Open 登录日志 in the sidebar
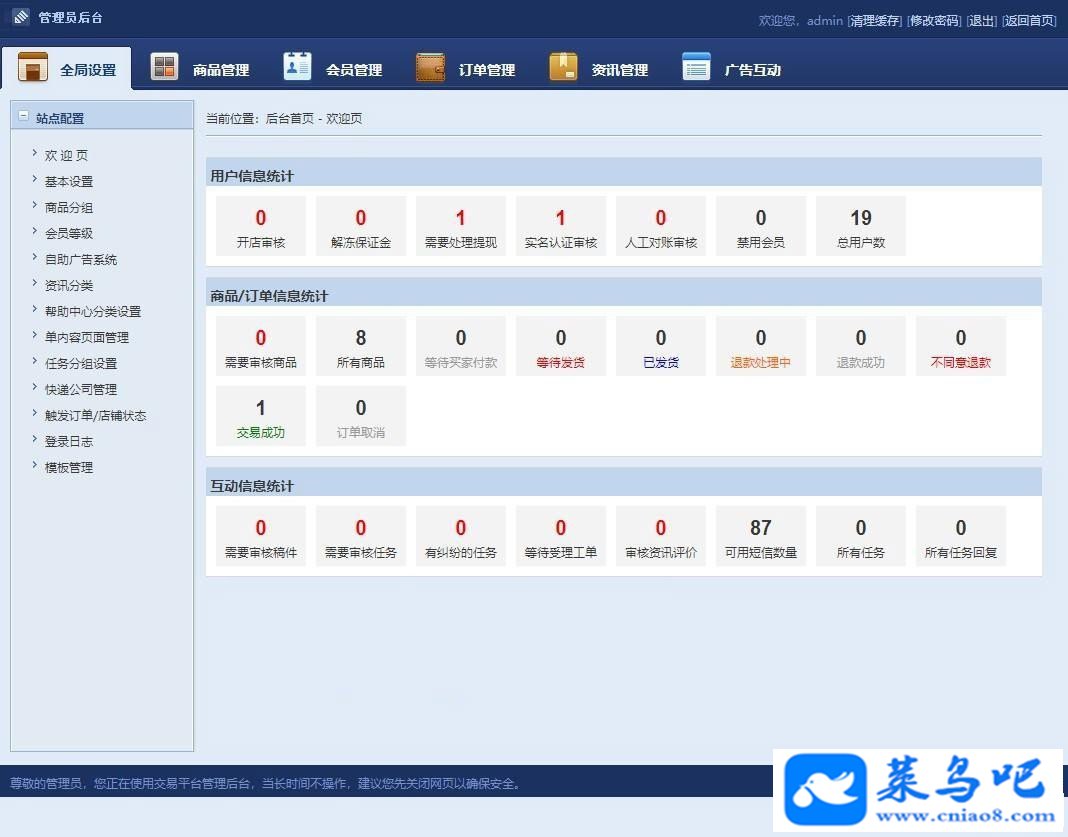Image resolution: width=1068 pixels, height=837 pixels. [69, 441]
